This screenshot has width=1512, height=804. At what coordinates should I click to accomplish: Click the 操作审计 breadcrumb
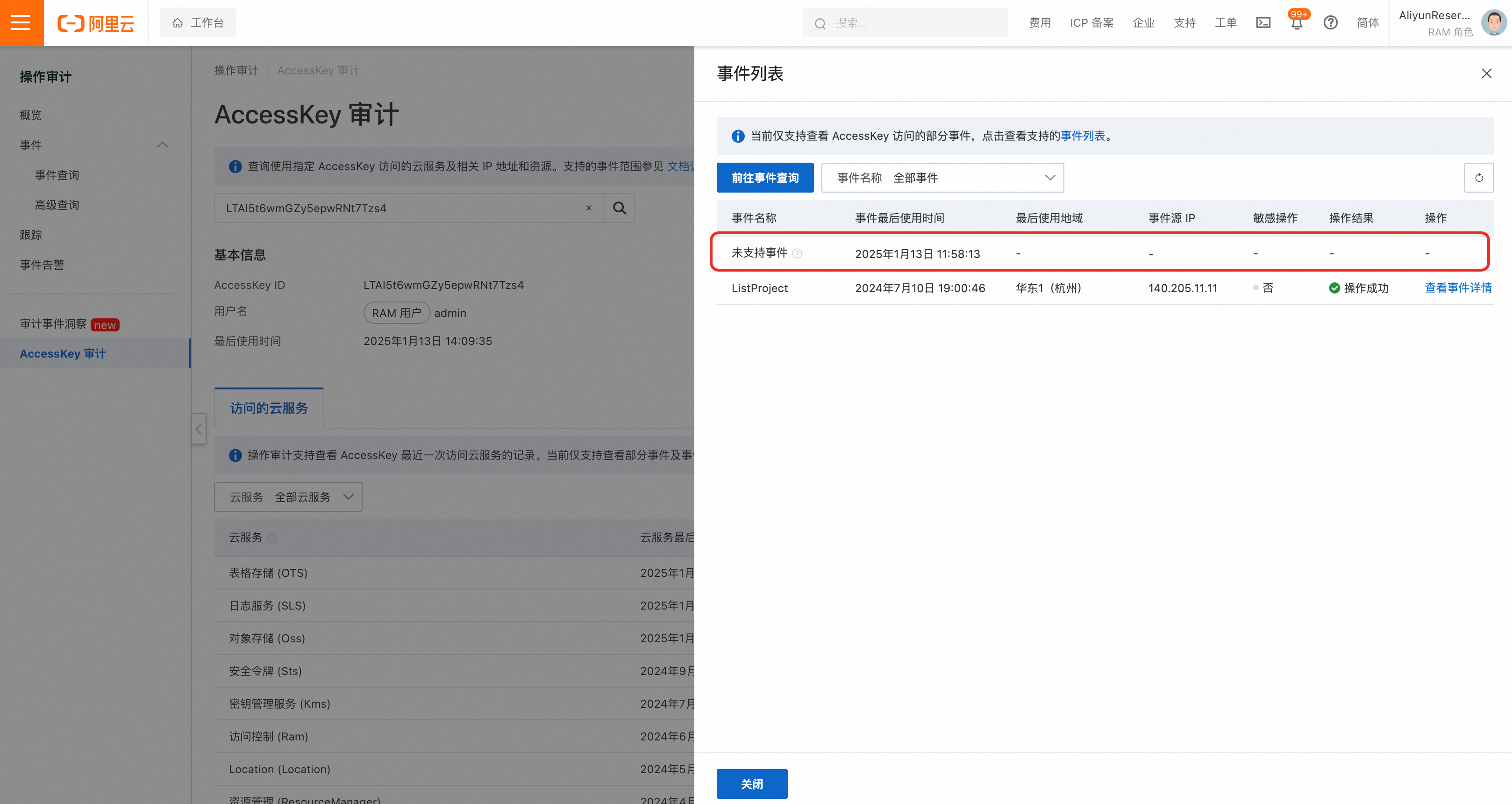click(236, 71)
